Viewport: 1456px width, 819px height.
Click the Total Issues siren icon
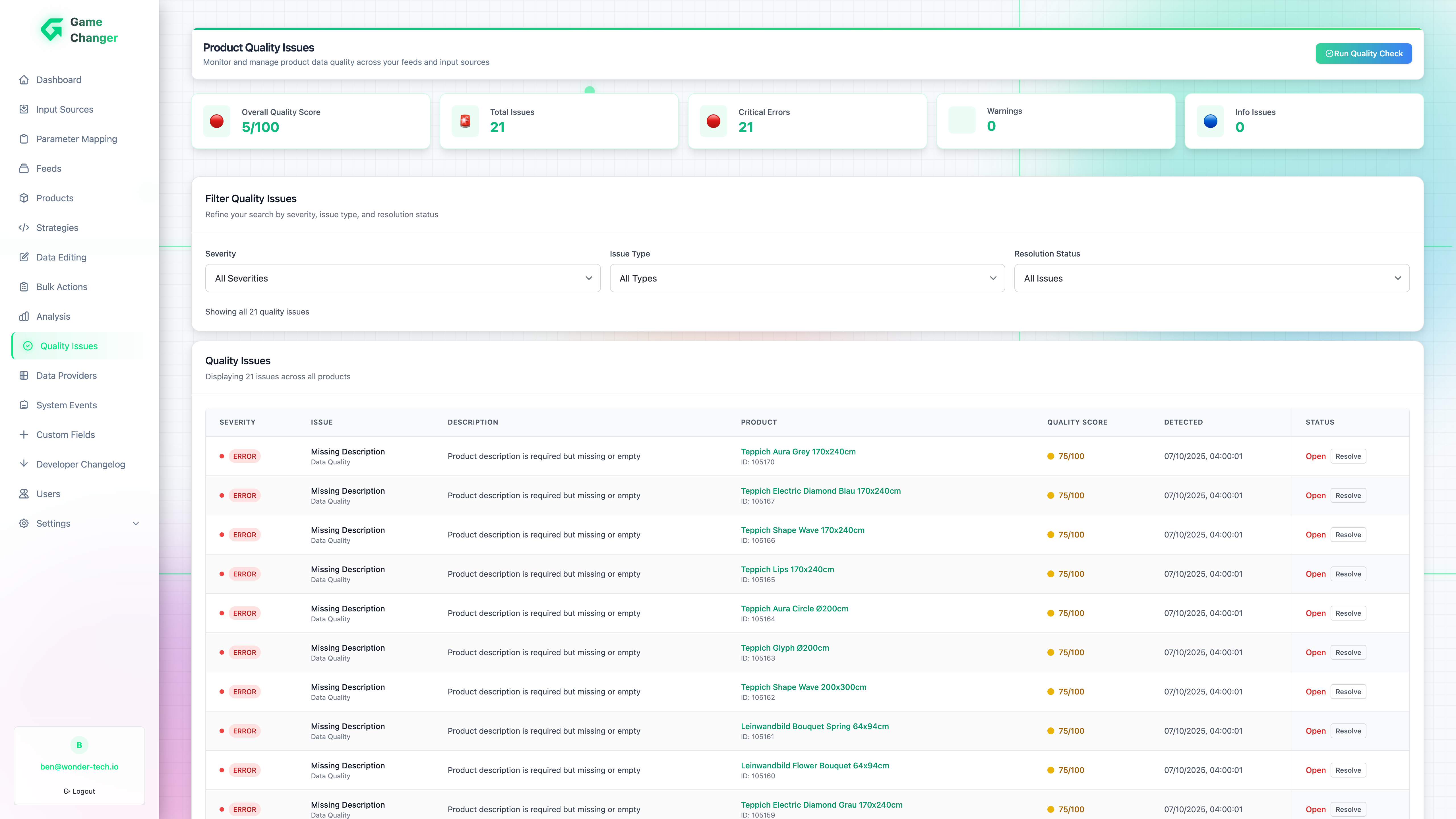[x=465, y=121]
